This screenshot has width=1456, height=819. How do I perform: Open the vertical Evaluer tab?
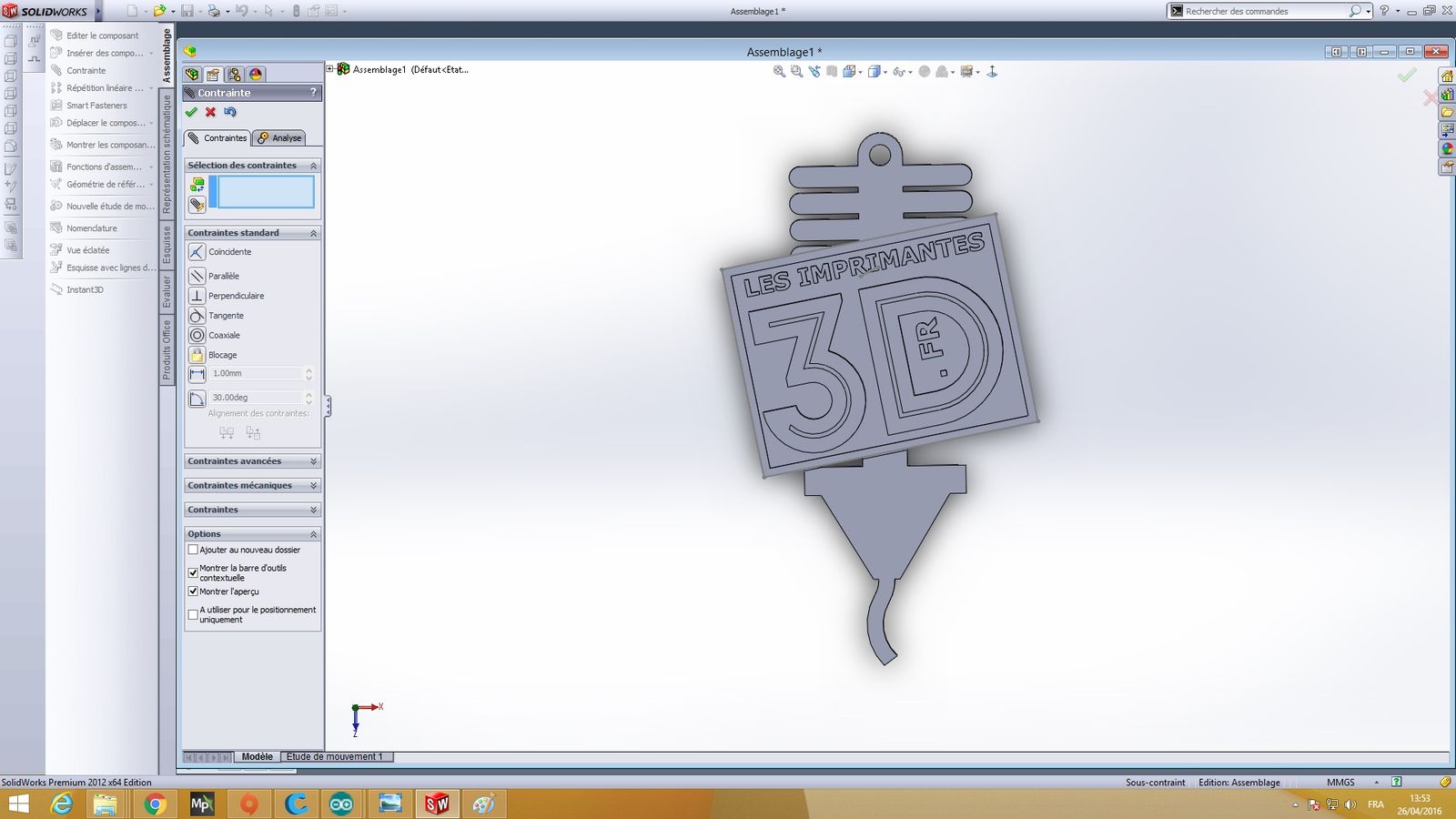167,292
